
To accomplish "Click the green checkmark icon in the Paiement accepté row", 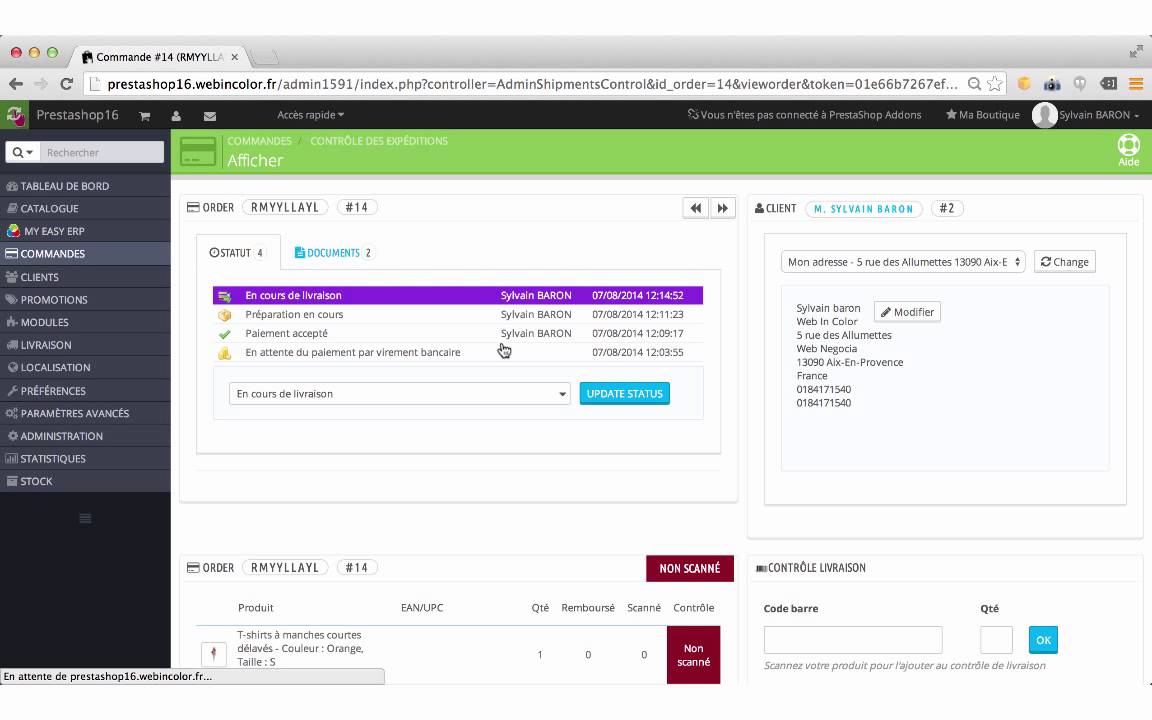I will click(x=224, y=334).
